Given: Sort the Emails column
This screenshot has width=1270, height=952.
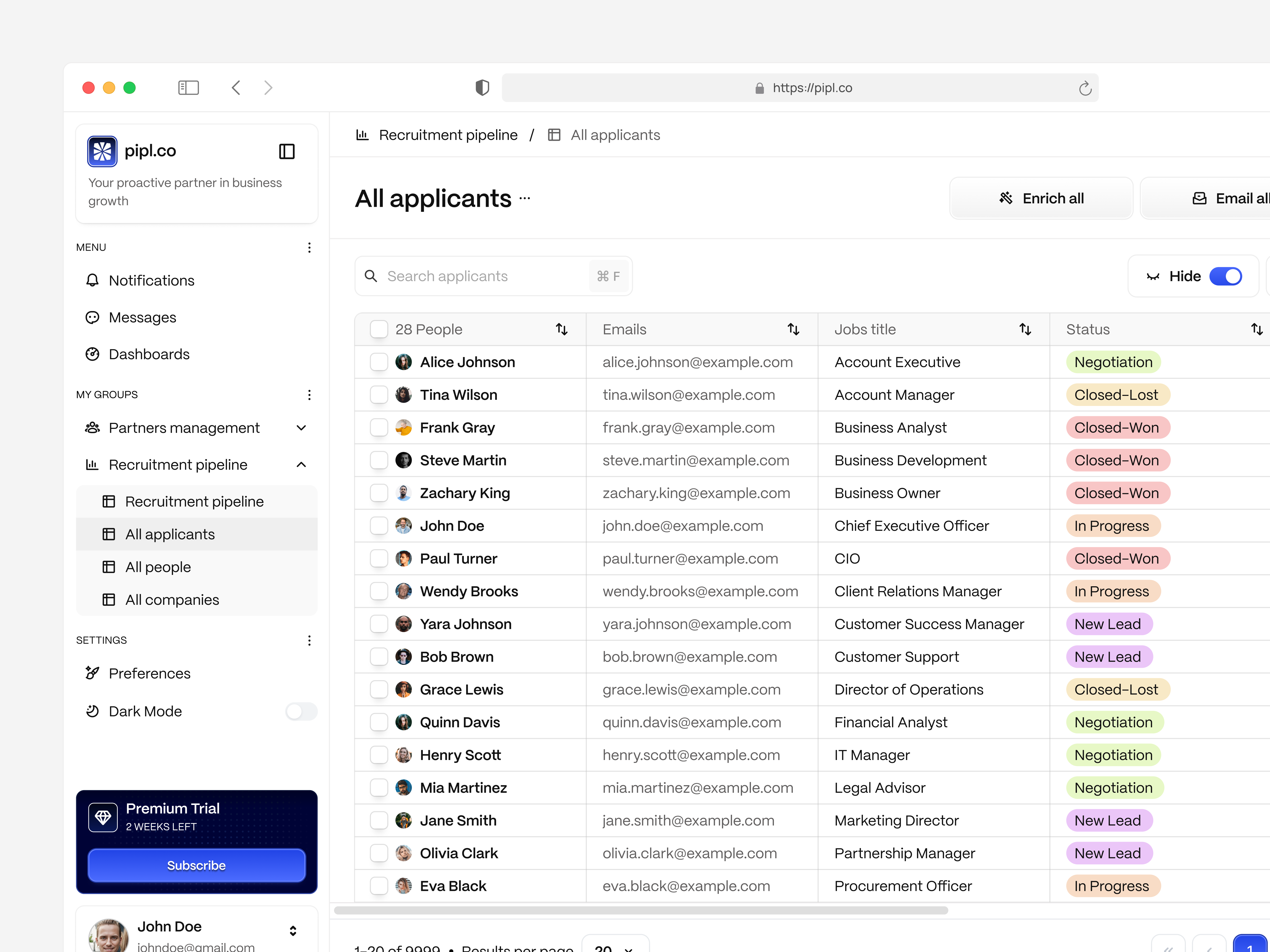Looking at the screenshot, I should coord(793,329).
